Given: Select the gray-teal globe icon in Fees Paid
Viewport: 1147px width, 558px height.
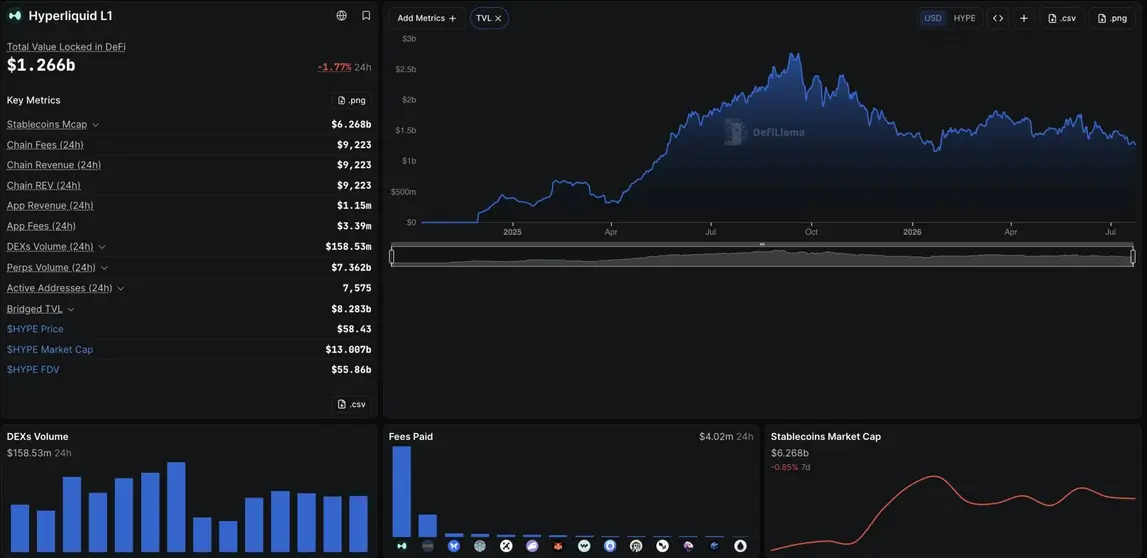Looking at the screenshot, I should 480,546.
